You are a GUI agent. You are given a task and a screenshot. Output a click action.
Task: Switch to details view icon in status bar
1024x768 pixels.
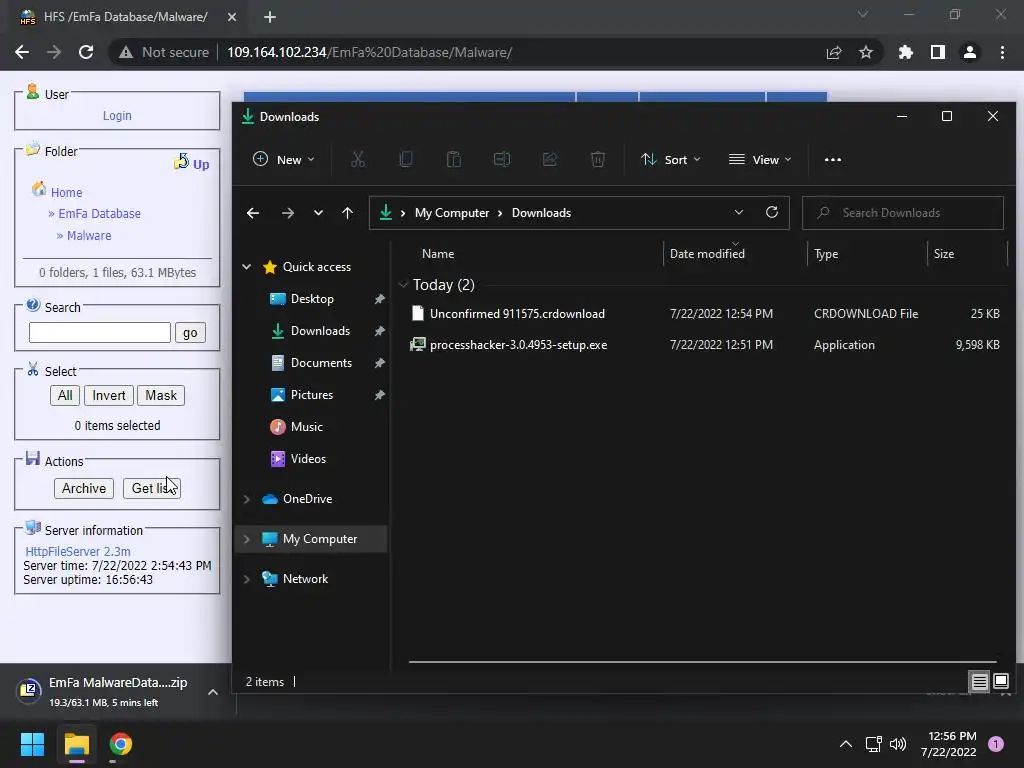click(980, 682)
